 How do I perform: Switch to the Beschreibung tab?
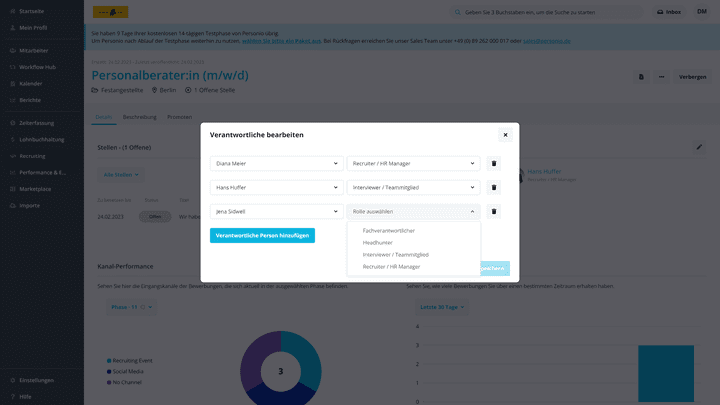(140, 117)
